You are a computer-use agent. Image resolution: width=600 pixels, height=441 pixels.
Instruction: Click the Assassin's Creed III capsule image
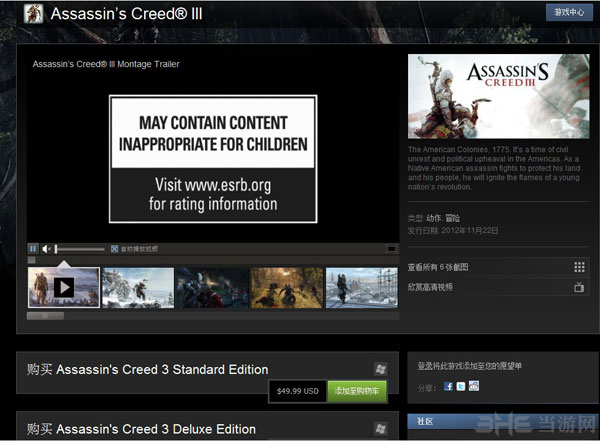tap(499, 96)
